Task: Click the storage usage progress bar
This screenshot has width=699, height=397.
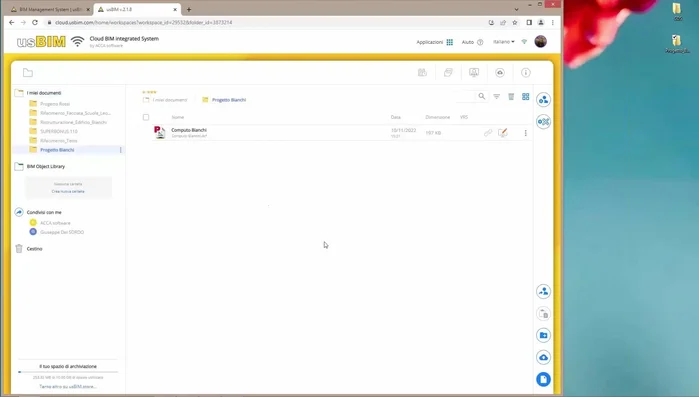Action: pyautogui.click(x=68, y=372)
